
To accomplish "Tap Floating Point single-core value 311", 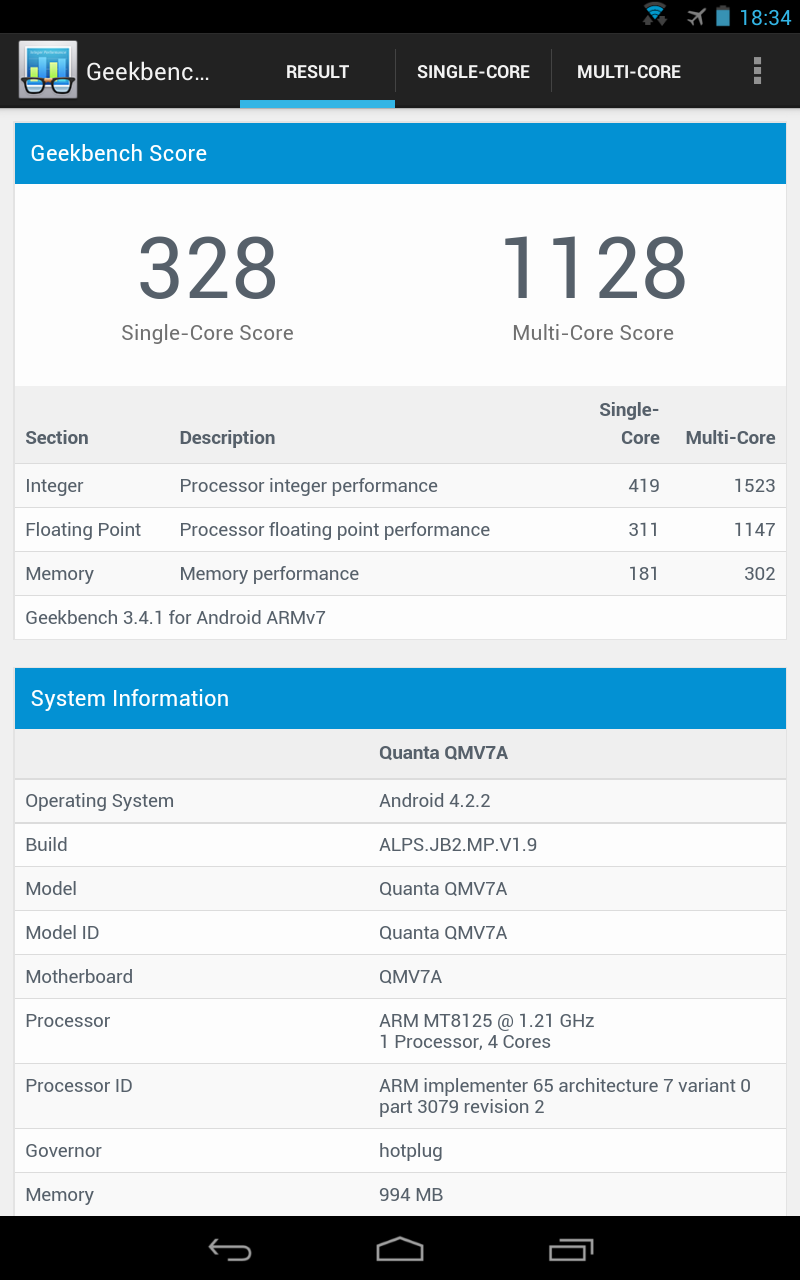I will tap(644, 530).
